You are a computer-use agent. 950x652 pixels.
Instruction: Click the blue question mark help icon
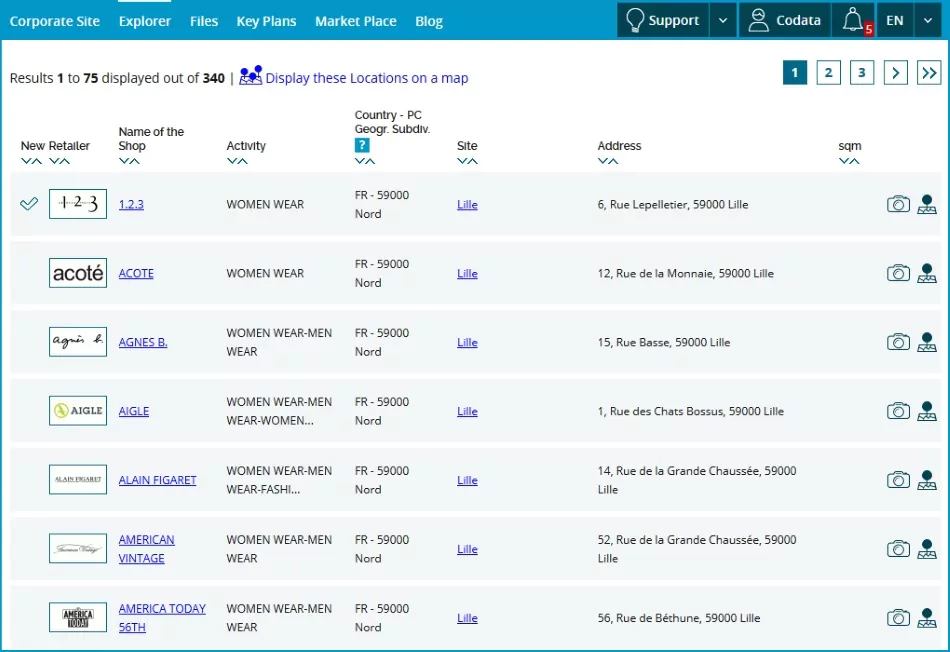(x=362, y=145)
